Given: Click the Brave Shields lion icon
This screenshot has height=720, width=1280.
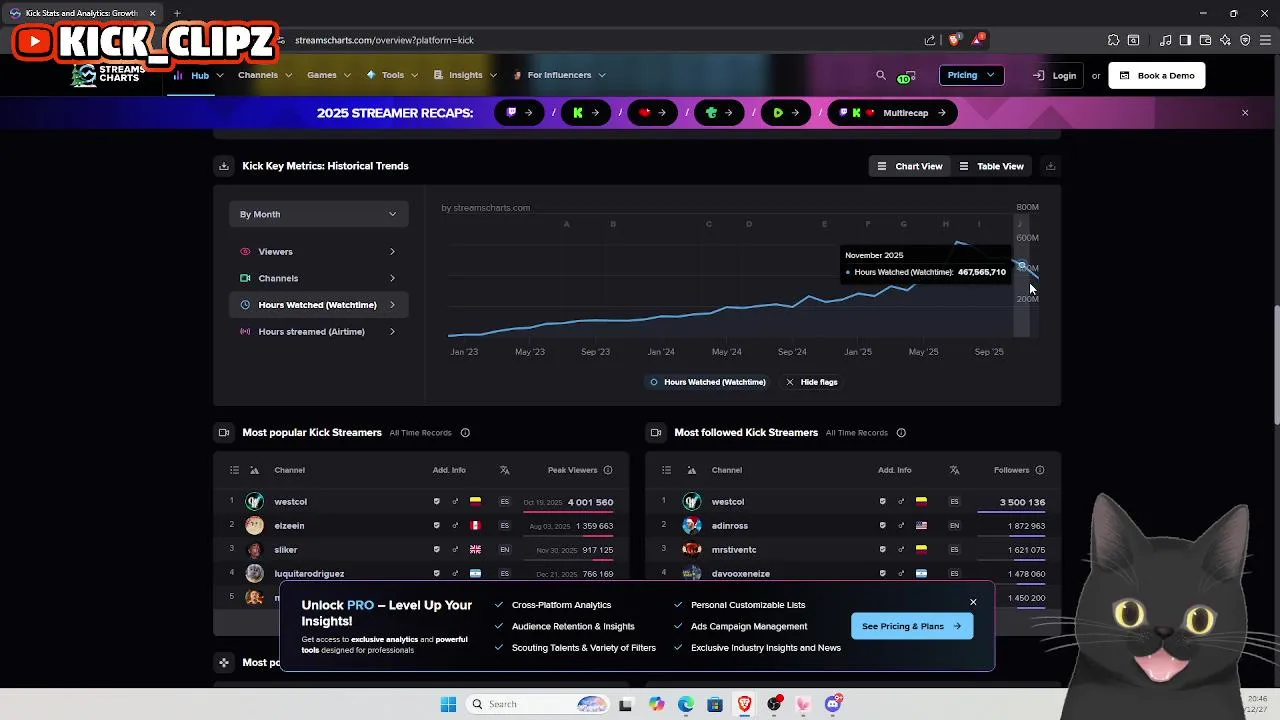Looking at the screenshot, I should [x=955, y=40].
